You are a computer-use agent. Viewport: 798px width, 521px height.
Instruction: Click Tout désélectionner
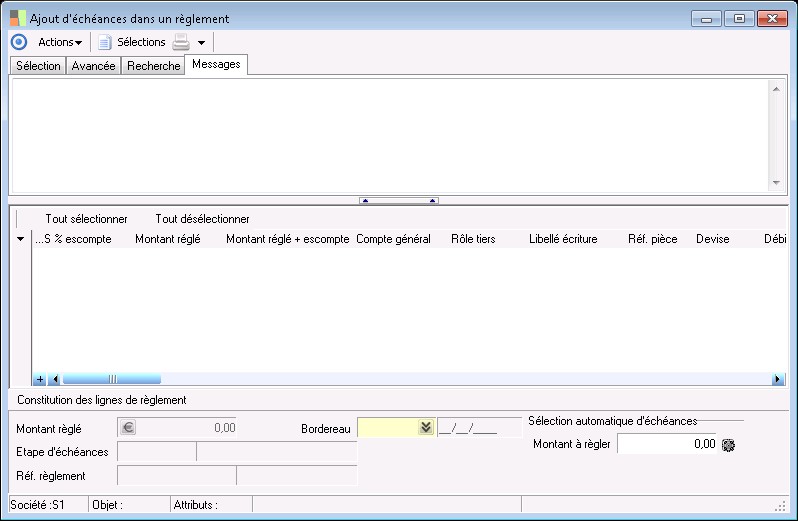(202, 219)
